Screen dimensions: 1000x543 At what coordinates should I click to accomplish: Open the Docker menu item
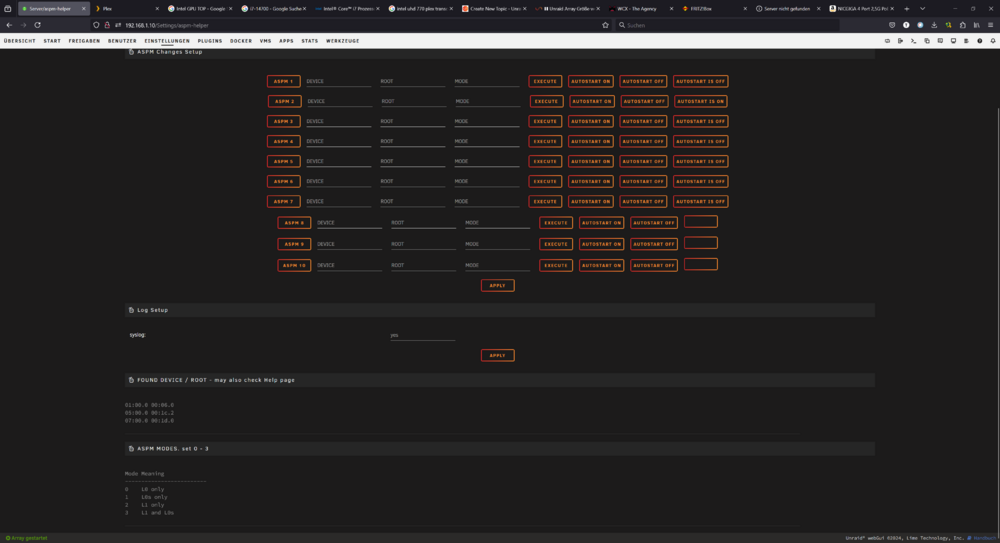[241, 41]
